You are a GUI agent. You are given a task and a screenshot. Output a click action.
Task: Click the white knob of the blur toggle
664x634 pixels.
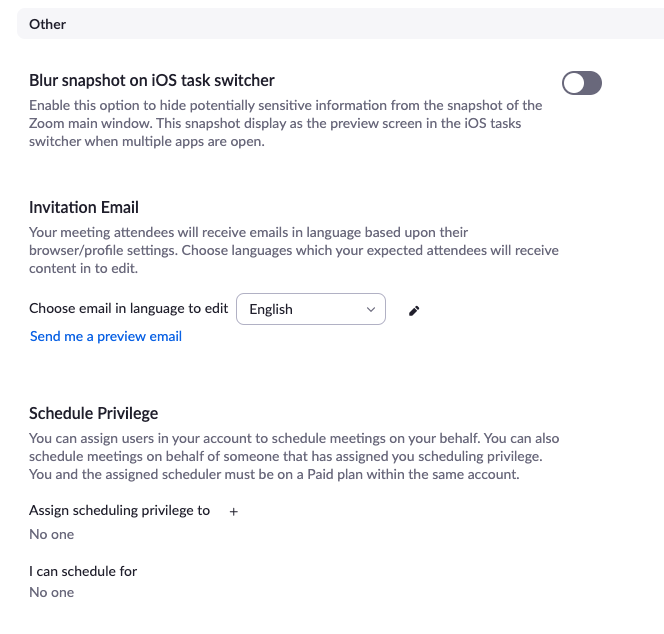click(x=573, y=83)
